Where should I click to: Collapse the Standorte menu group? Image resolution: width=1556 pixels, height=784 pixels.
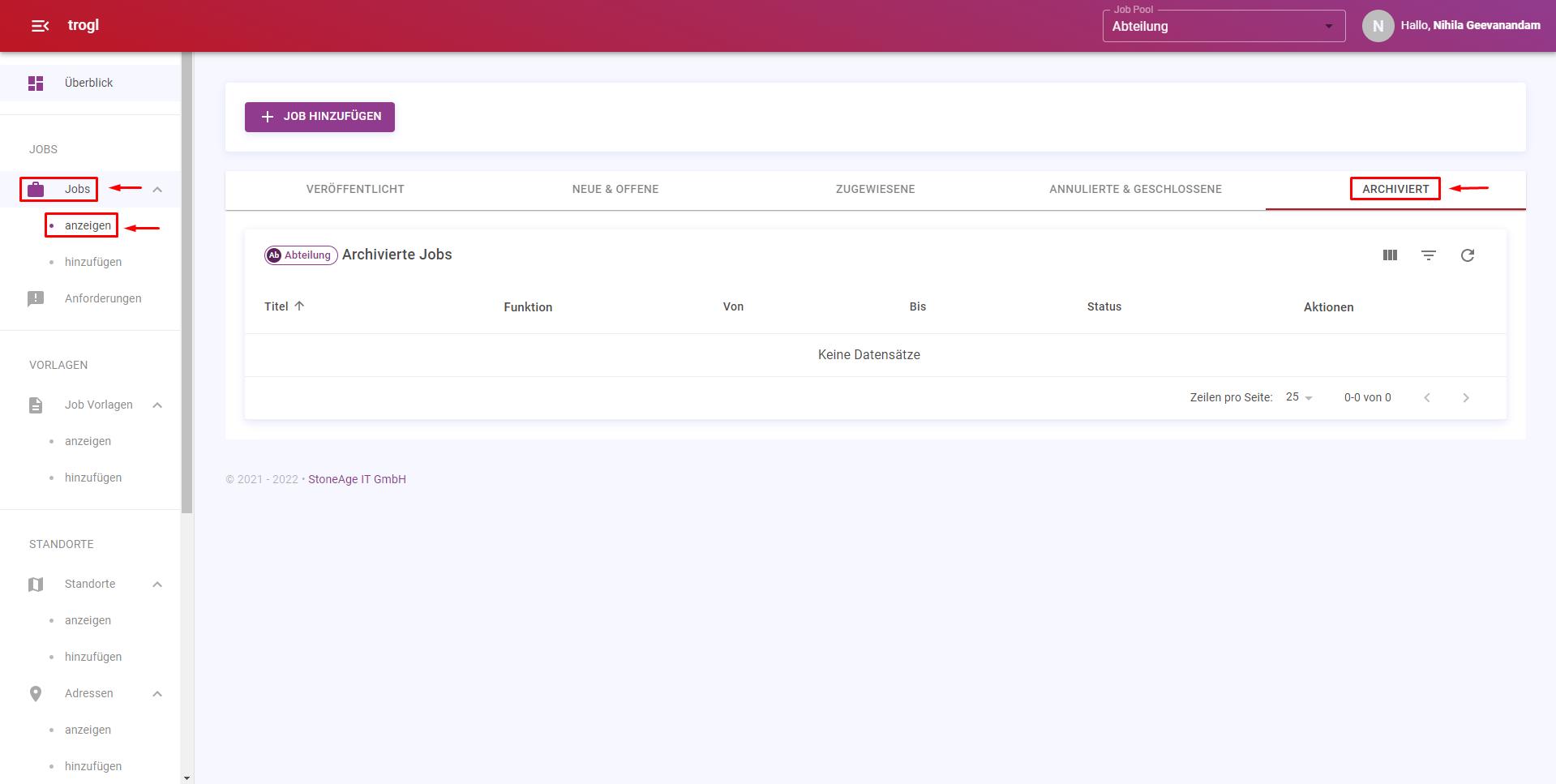pos(157,584)
